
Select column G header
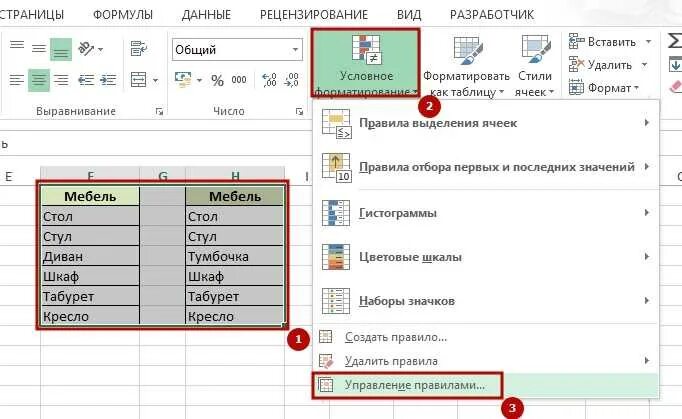click(163, 175)
